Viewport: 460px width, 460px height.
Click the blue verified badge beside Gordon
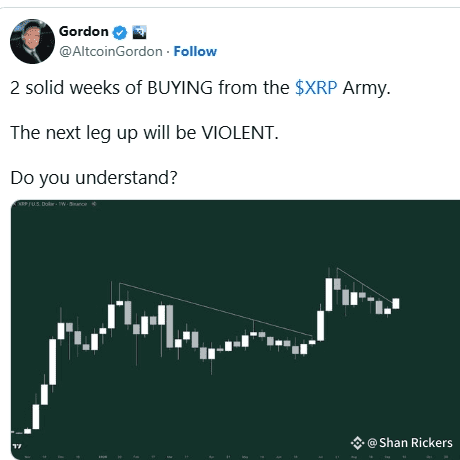[120, 32]
